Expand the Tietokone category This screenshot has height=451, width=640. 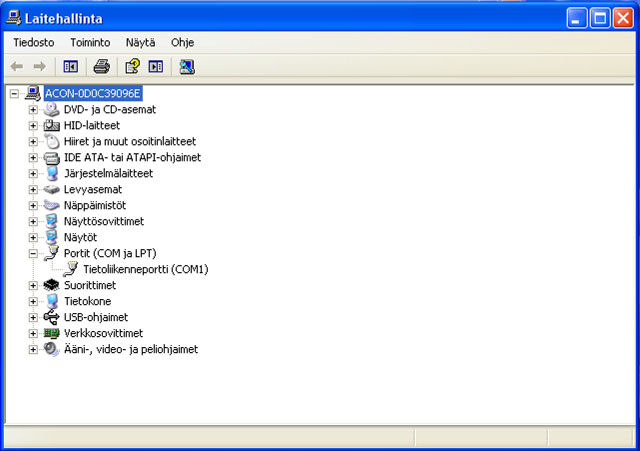33,302
